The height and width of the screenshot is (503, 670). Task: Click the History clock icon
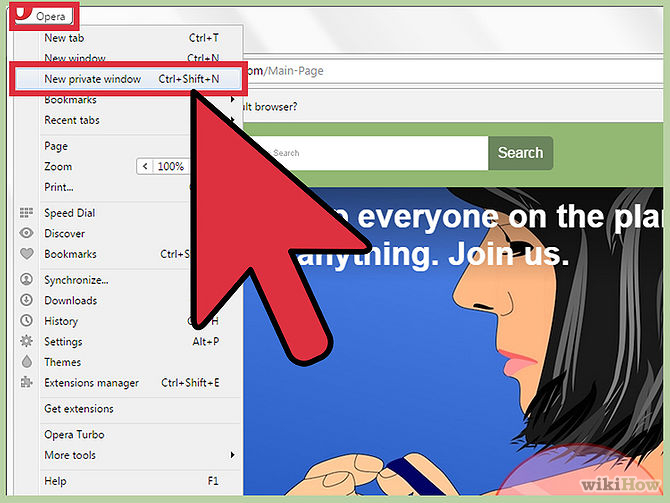(x=26, y=321)
